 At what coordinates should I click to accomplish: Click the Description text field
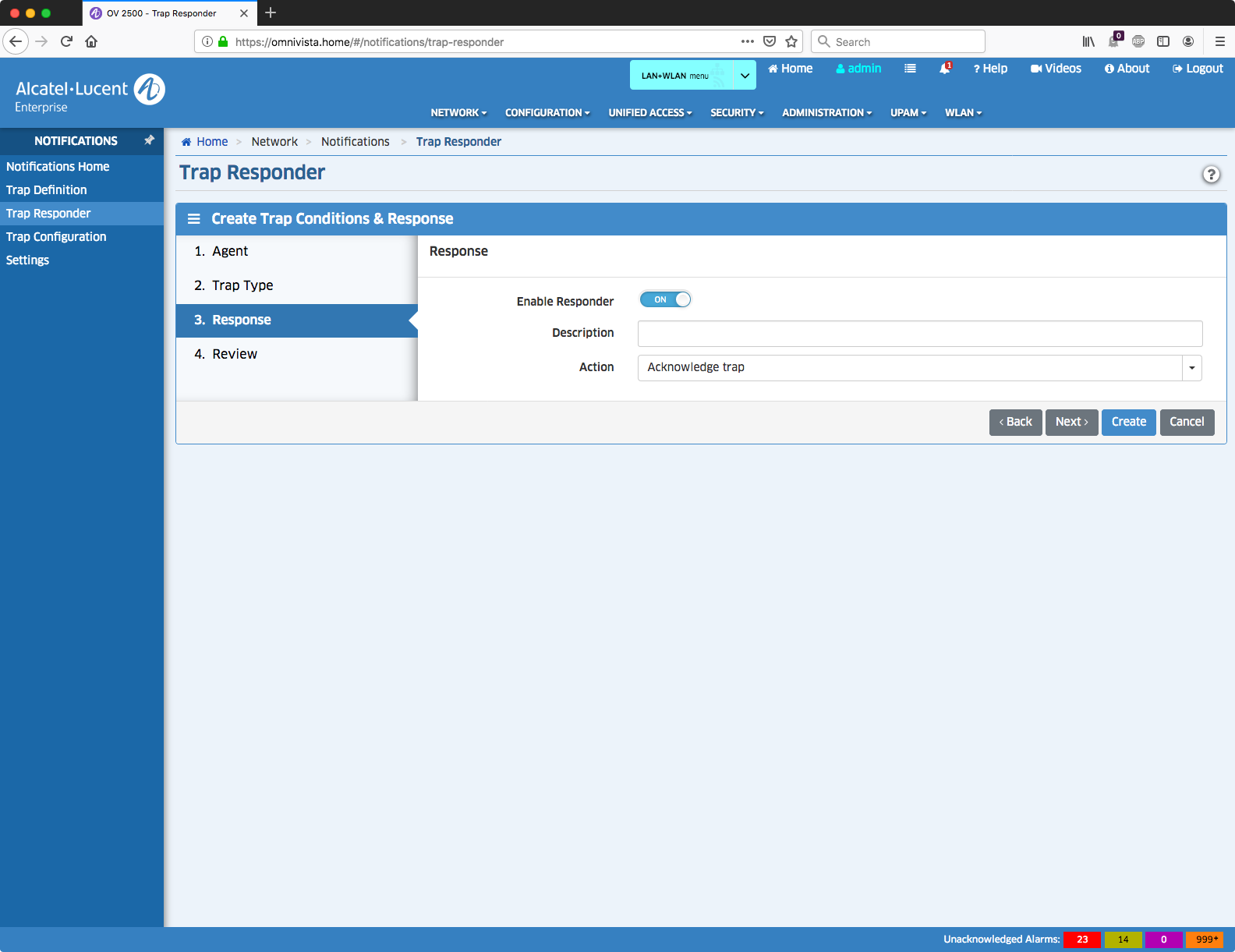click(919, 334)
